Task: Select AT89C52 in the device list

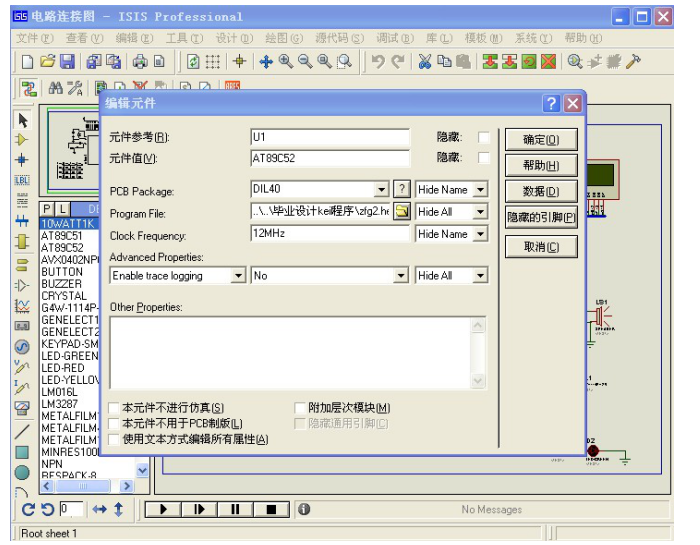Action: [x=62, y=248]
